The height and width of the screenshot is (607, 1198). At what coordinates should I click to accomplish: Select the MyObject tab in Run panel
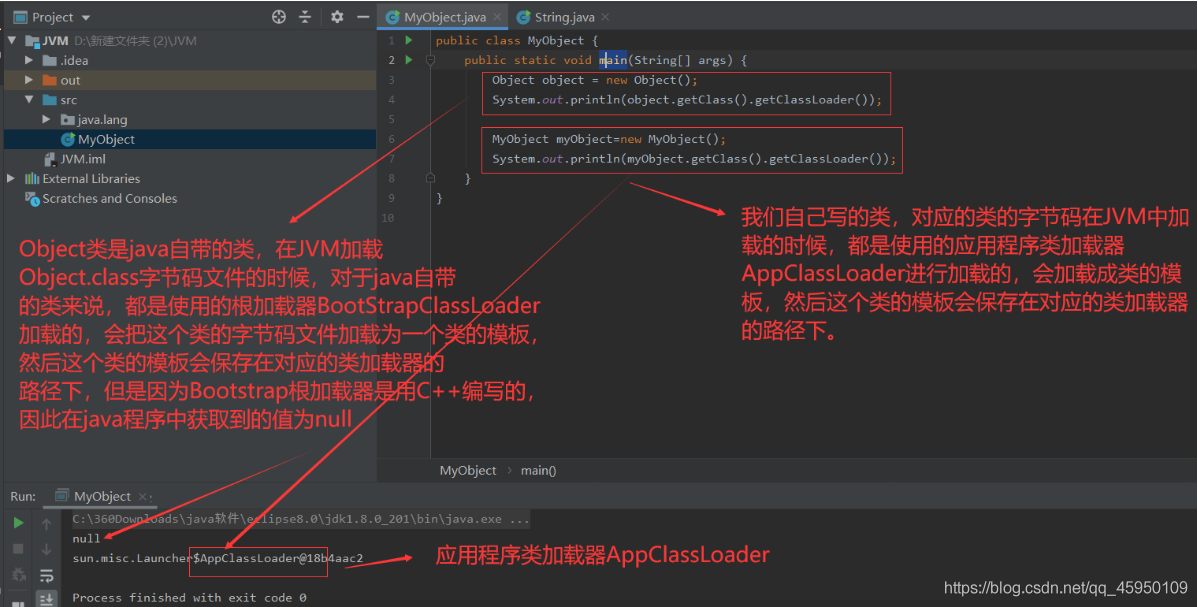101,496
